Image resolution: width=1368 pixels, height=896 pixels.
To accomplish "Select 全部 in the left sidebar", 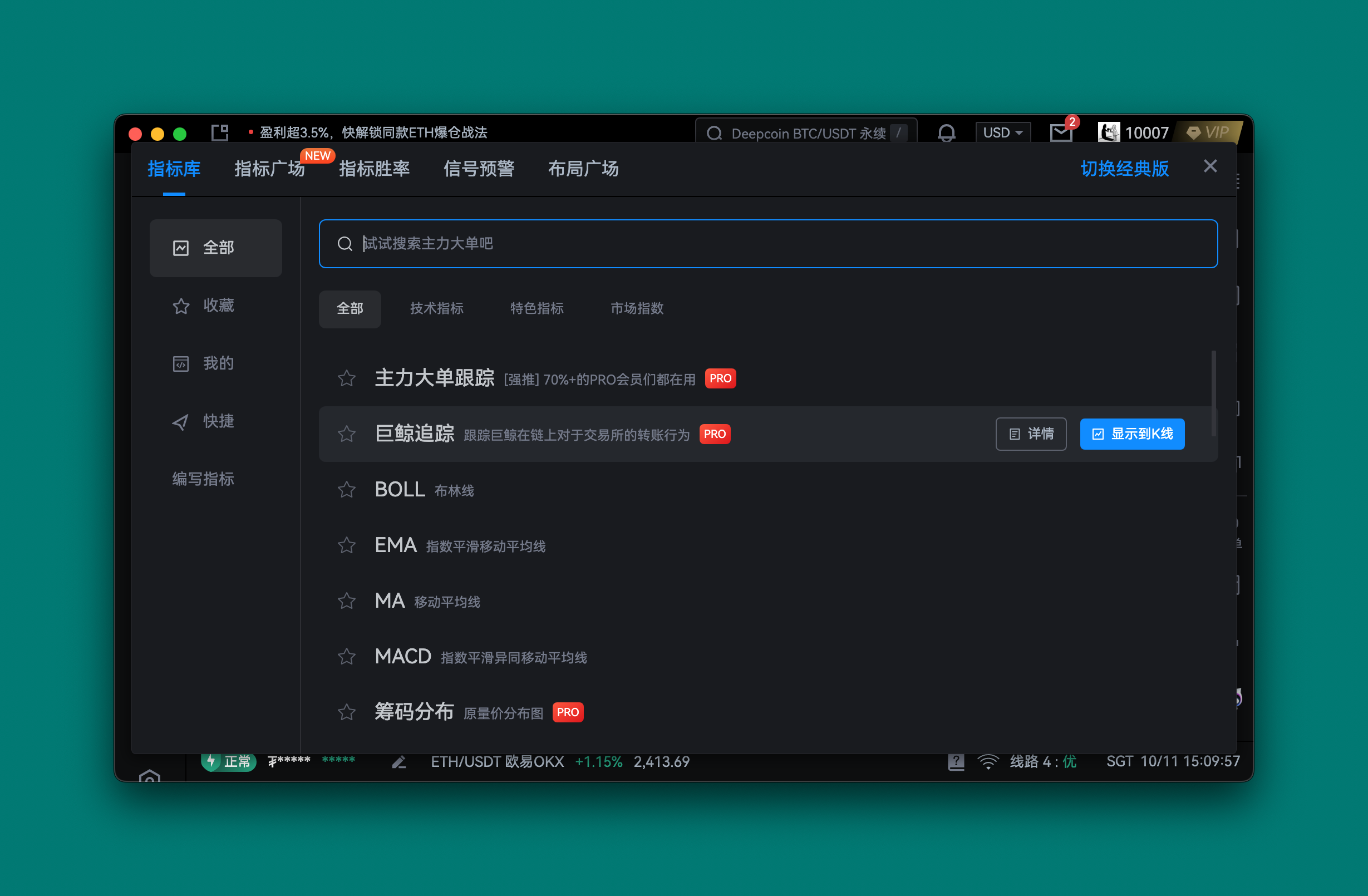I will (216, 248).
